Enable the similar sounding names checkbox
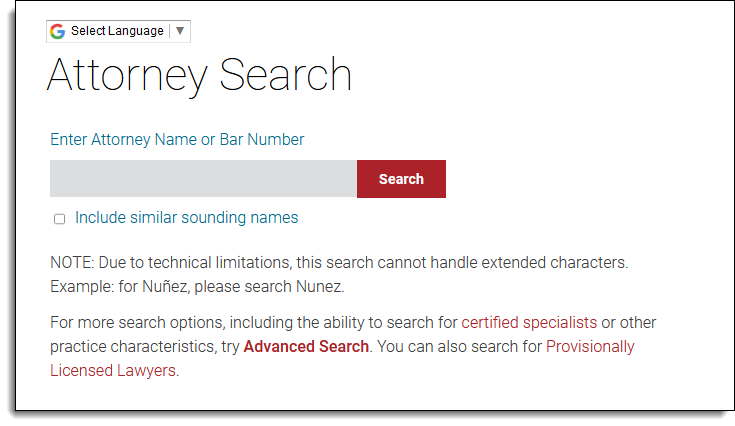Screen dimensions: 735x426 pyautogui.click(x=59, y=219)
